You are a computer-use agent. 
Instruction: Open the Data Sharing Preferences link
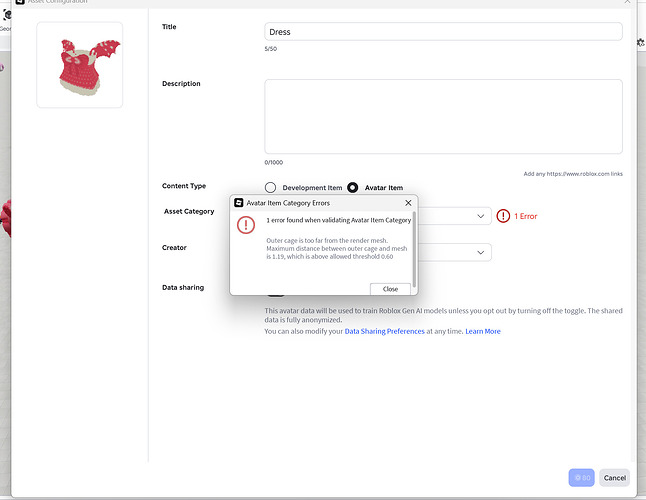tap(384, 331)
